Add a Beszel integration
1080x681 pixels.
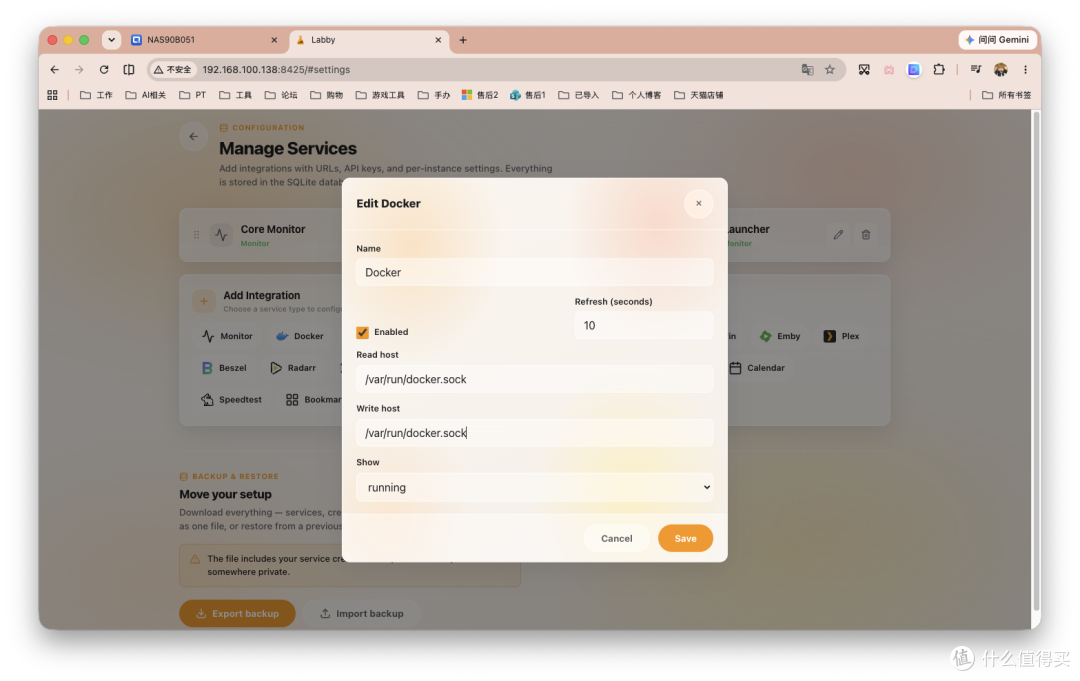point(224,368)
